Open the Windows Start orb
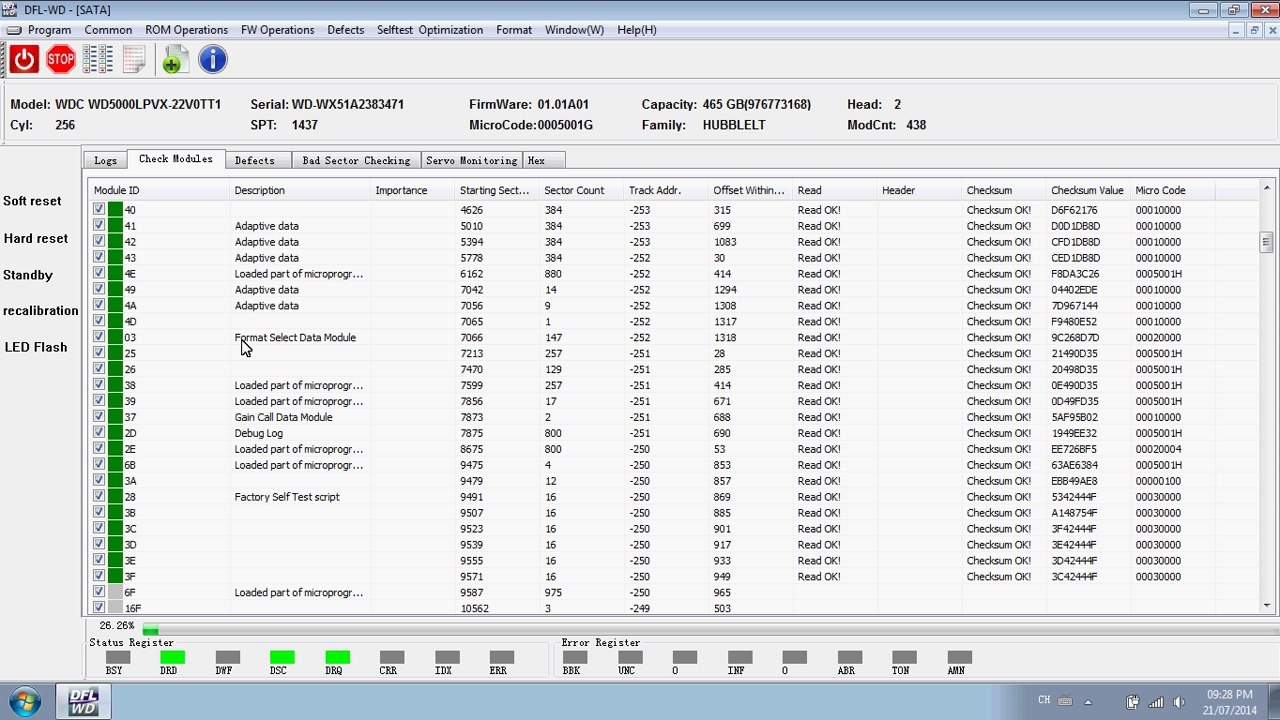The width and height of the screenshot is (1280, 720). click(x=24, y=700)
